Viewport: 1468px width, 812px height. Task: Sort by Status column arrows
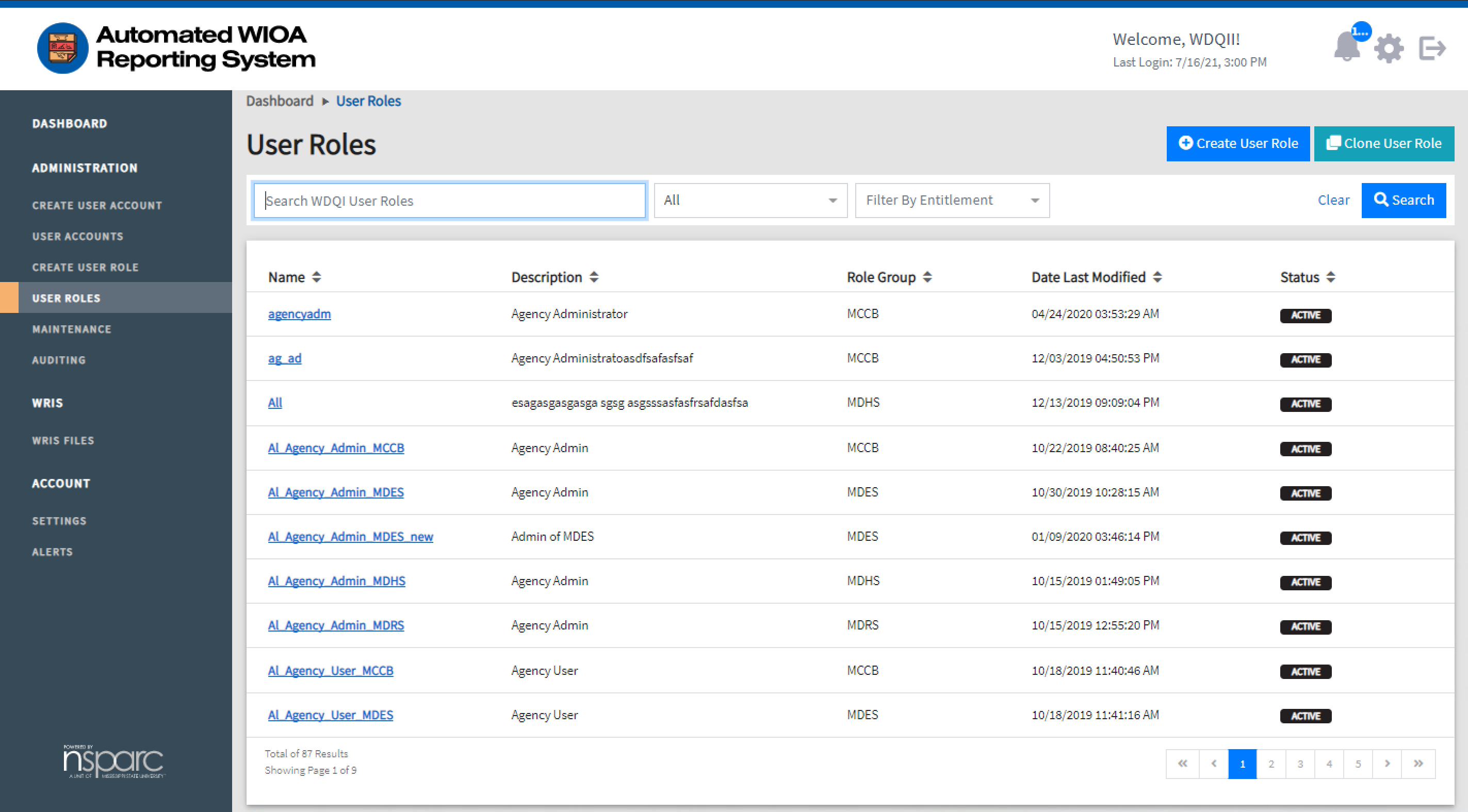coord(1331,277)
